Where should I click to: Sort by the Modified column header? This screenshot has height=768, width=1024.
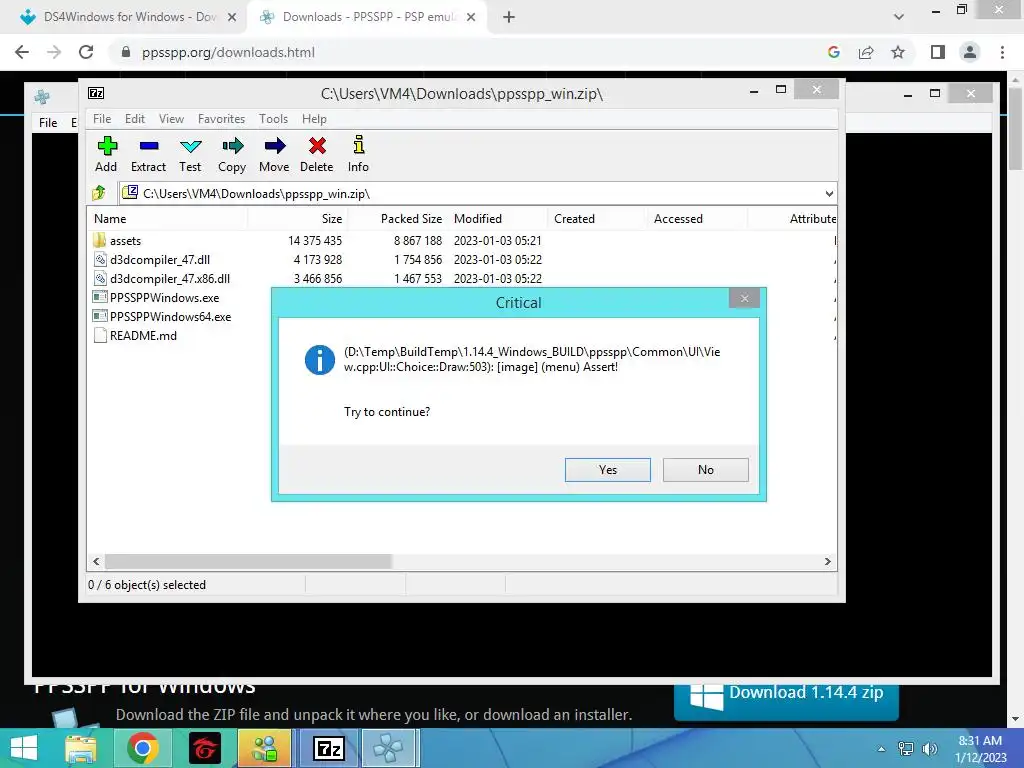[497, 219]
